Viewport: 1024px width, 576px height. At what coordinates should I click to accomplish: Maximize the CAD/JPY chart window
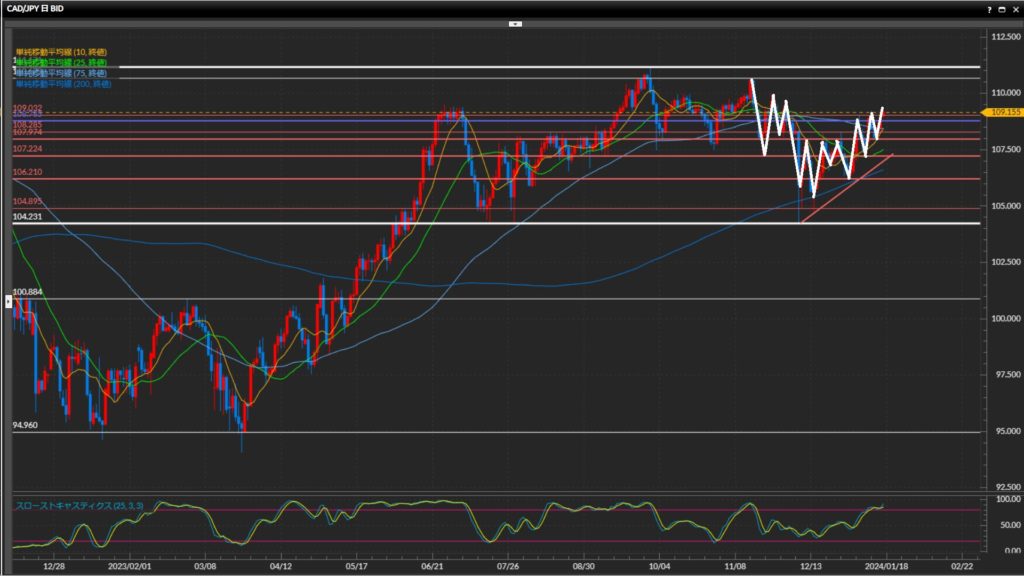coord(1001,8)
